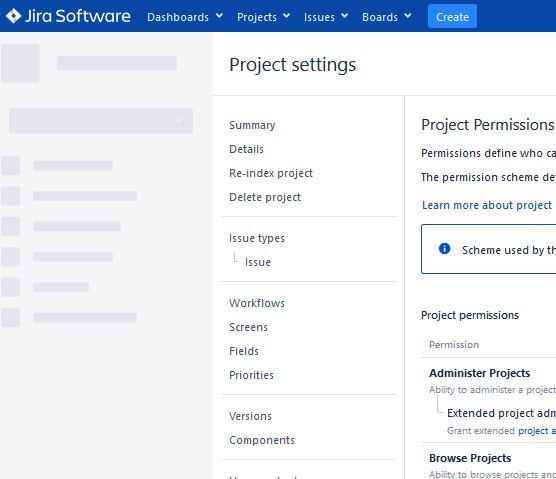556x479 pixels.
Task: Open Components settings page
Action: pyautogui.click(x=262, y=440)
